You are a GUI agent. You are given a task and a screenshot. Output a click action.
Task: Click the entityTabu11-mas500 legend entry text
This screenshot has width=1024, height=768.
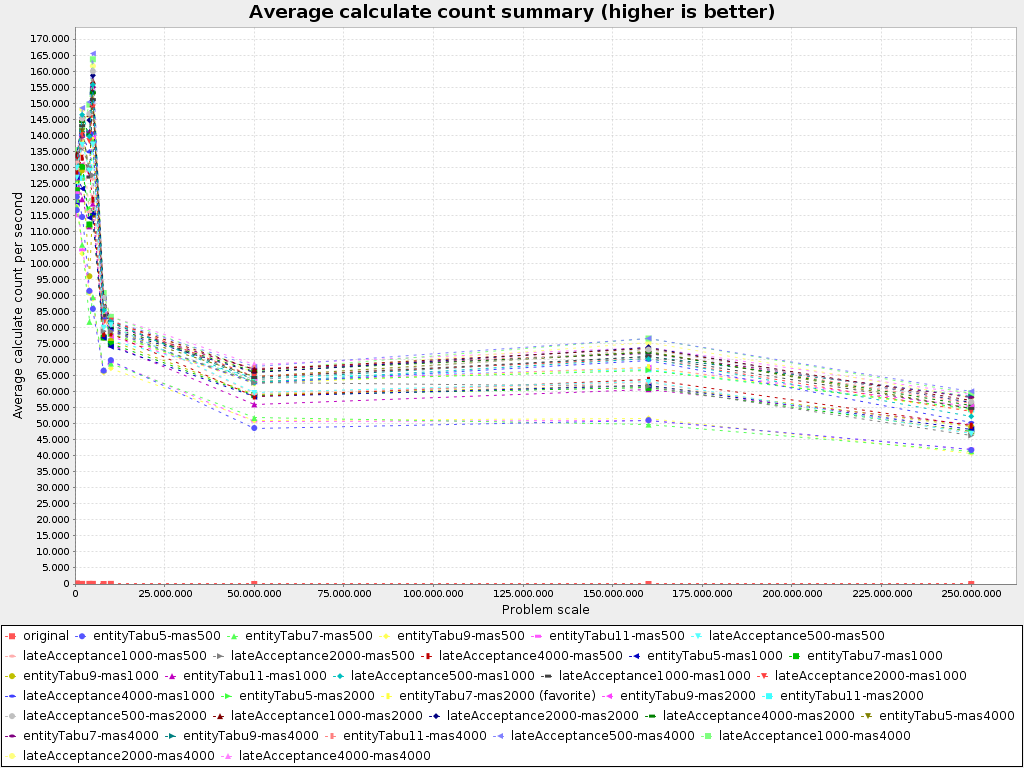616,636
